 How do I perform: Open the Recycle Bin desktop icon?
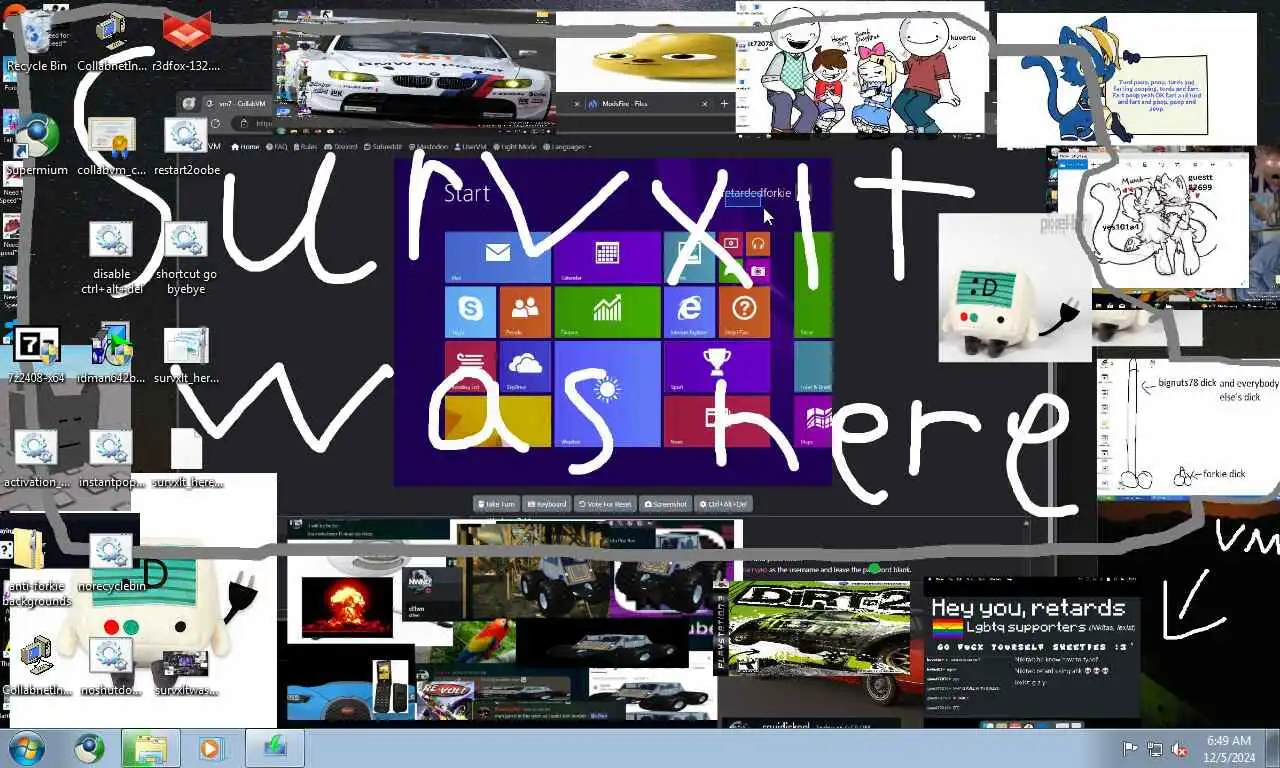pyautogui.click(x=37, y=42)
